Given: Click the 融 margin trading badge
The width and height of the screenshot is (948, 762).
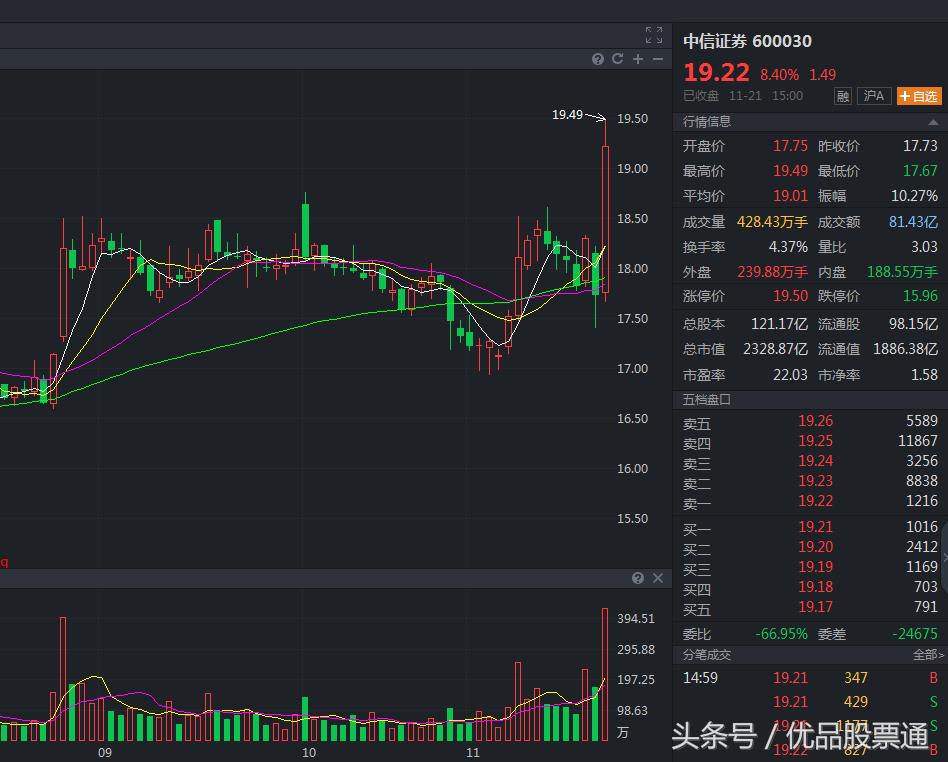Looking at the screenshot, I should tap(843, 96).
